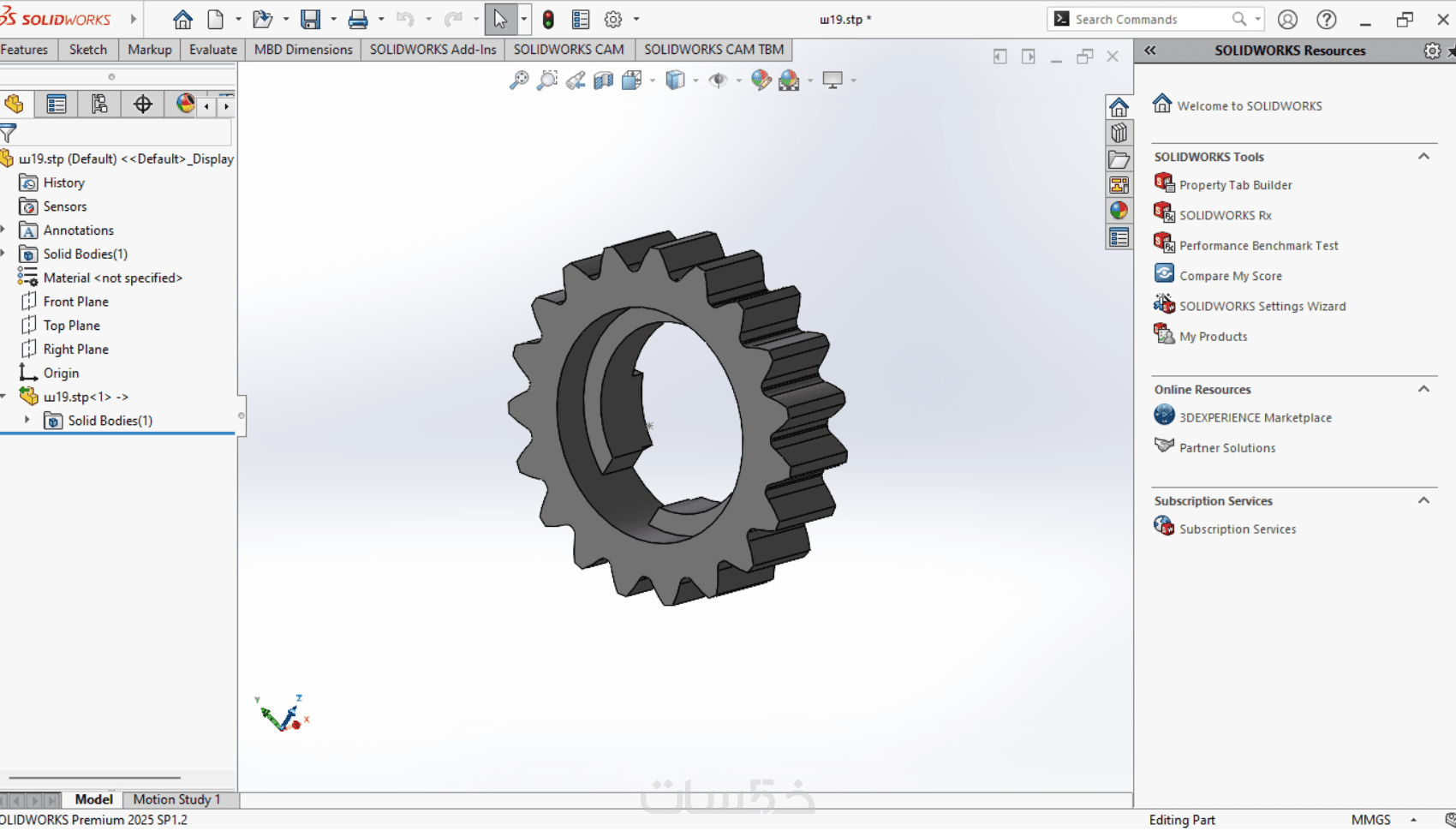The width and height of the screenshot is (1456, 831).
Task: Open the Markup tab
Action: (x=150, y=50)
